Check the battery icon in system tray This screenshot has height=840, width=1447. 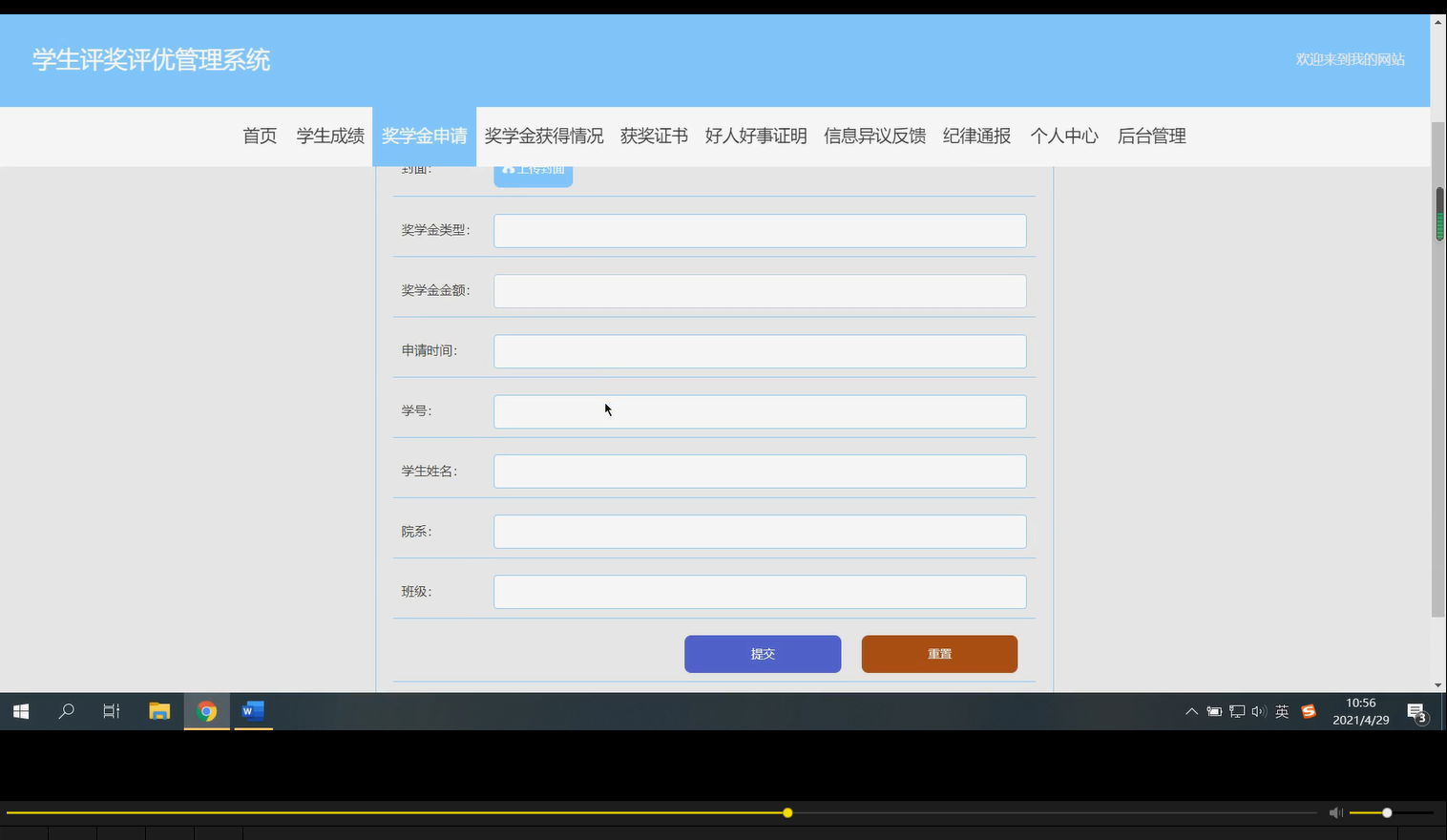click(1213, 711)
